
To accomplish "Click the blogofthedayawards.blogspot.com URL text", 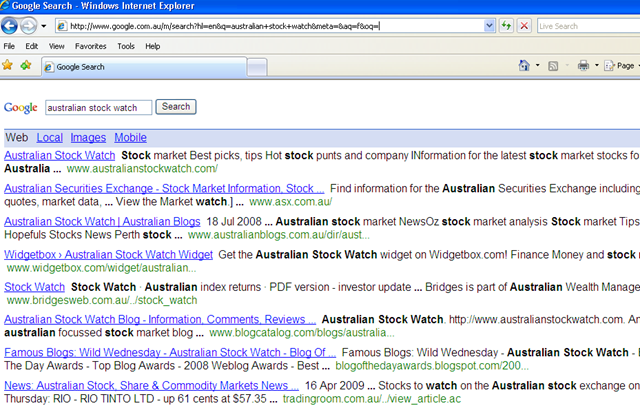I will [432, 366].
